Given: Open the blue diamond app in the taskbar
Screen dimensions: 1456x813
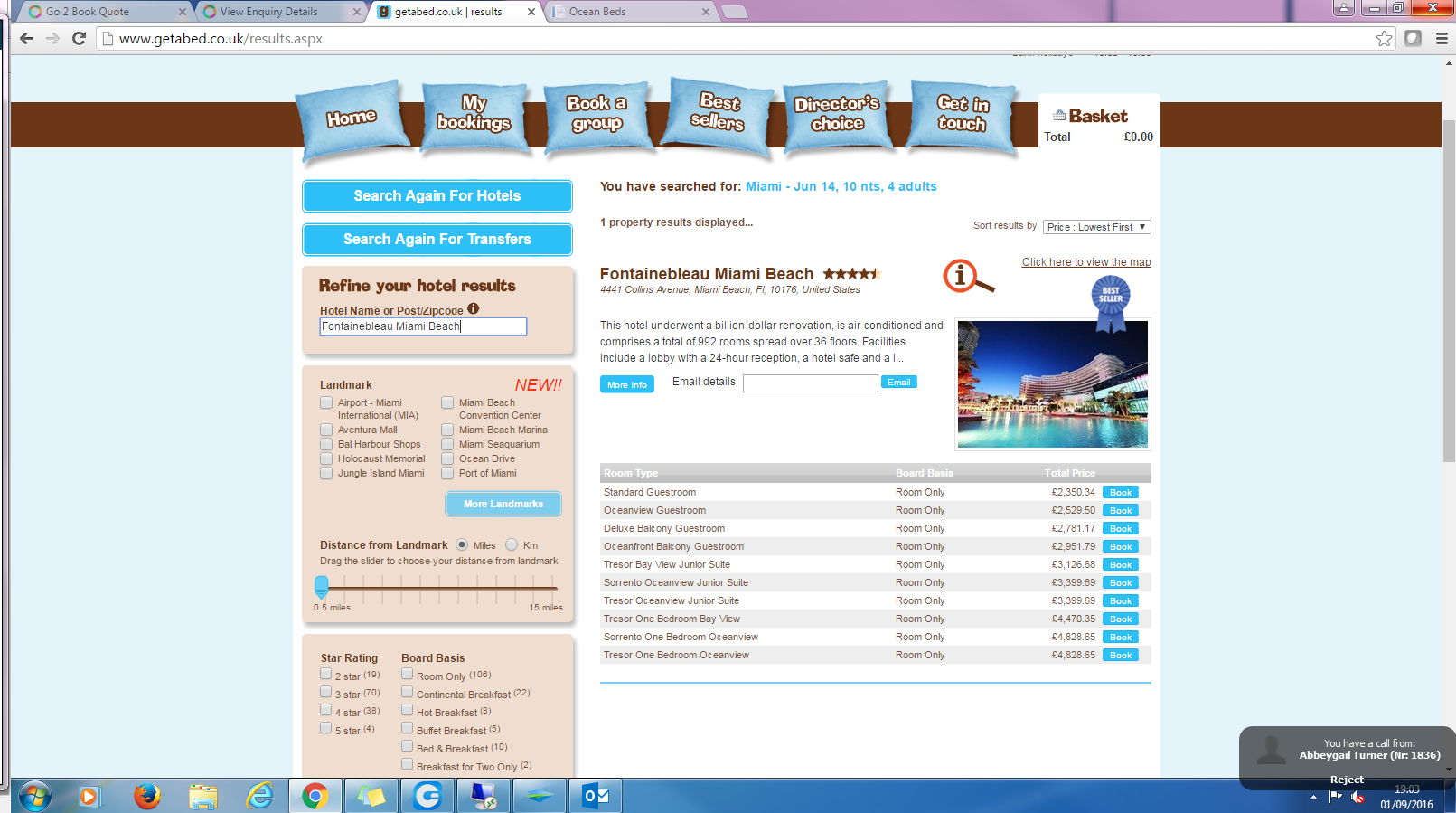Looking at the screenshot, I should tap(540, 796).
